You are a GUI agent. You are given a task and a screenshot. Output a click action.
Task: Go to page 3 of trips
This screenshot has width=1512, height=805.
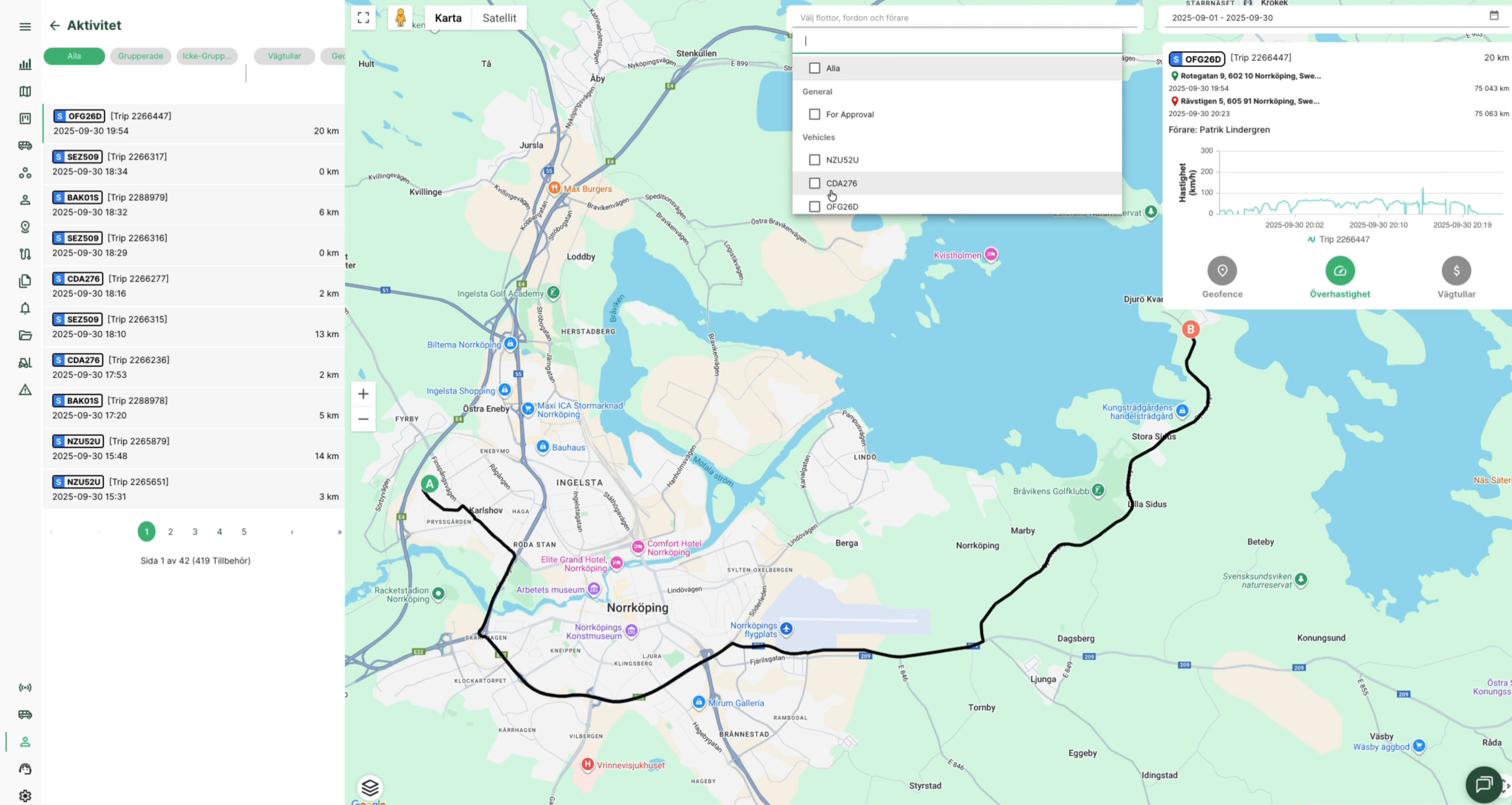pyautogui.click(x=195, y=532)
